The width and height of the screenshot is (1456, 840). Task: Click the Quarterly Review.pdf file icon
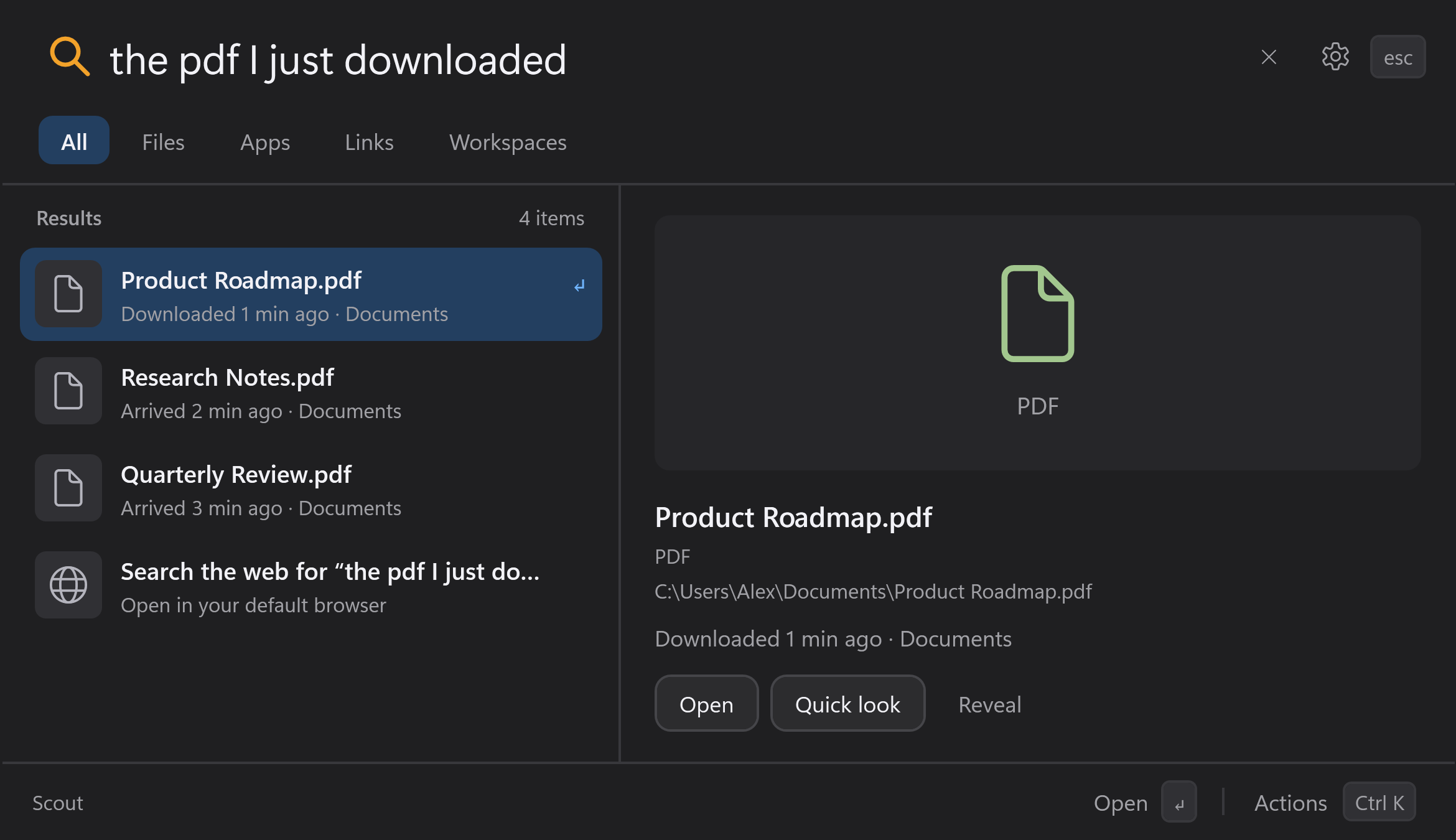pos(68,488)
